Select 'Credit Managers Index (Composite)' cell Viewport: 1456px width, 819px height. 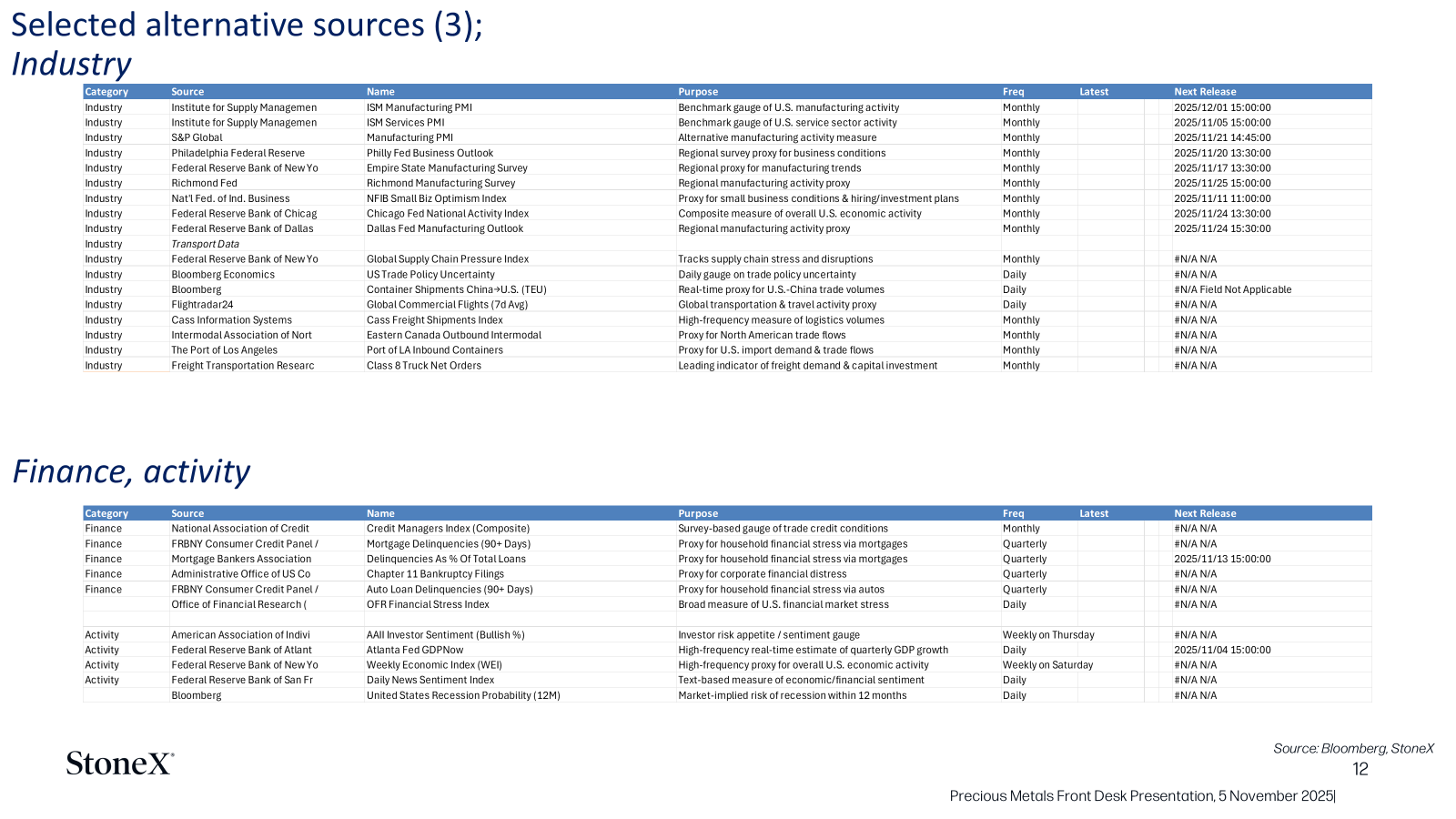pos(448,529)
